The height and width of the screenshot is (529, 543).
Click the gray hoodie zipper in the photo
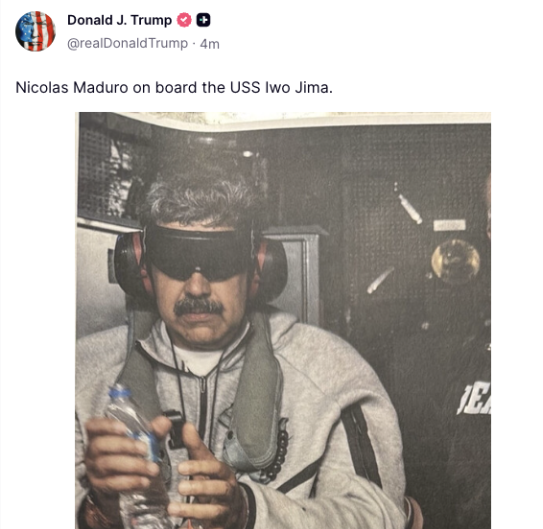(x=203, y=412)
